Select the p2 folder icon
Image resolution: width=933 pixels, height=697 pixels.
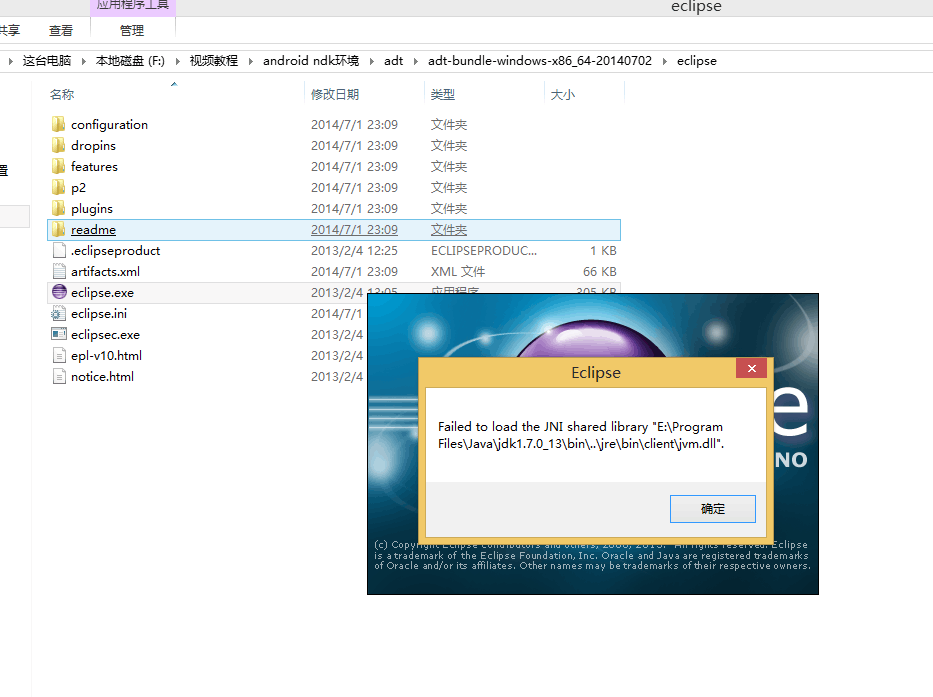[x=58, y=187]
